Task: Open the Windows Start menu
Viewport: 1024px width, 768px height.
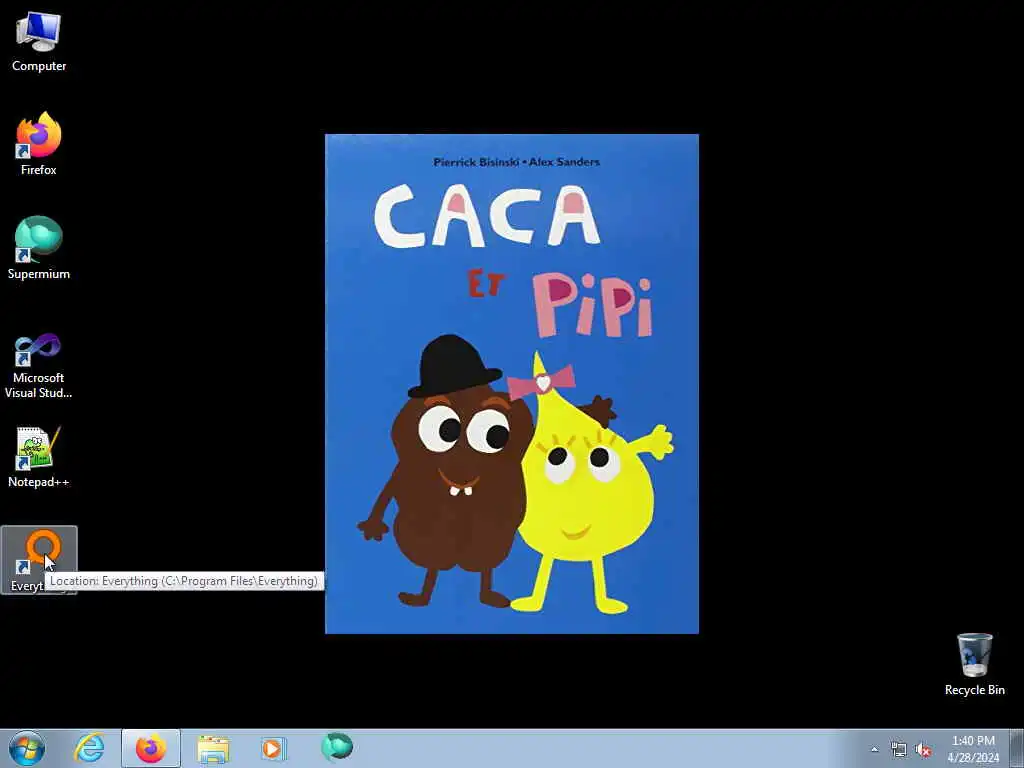Action: tap(27, 748)
